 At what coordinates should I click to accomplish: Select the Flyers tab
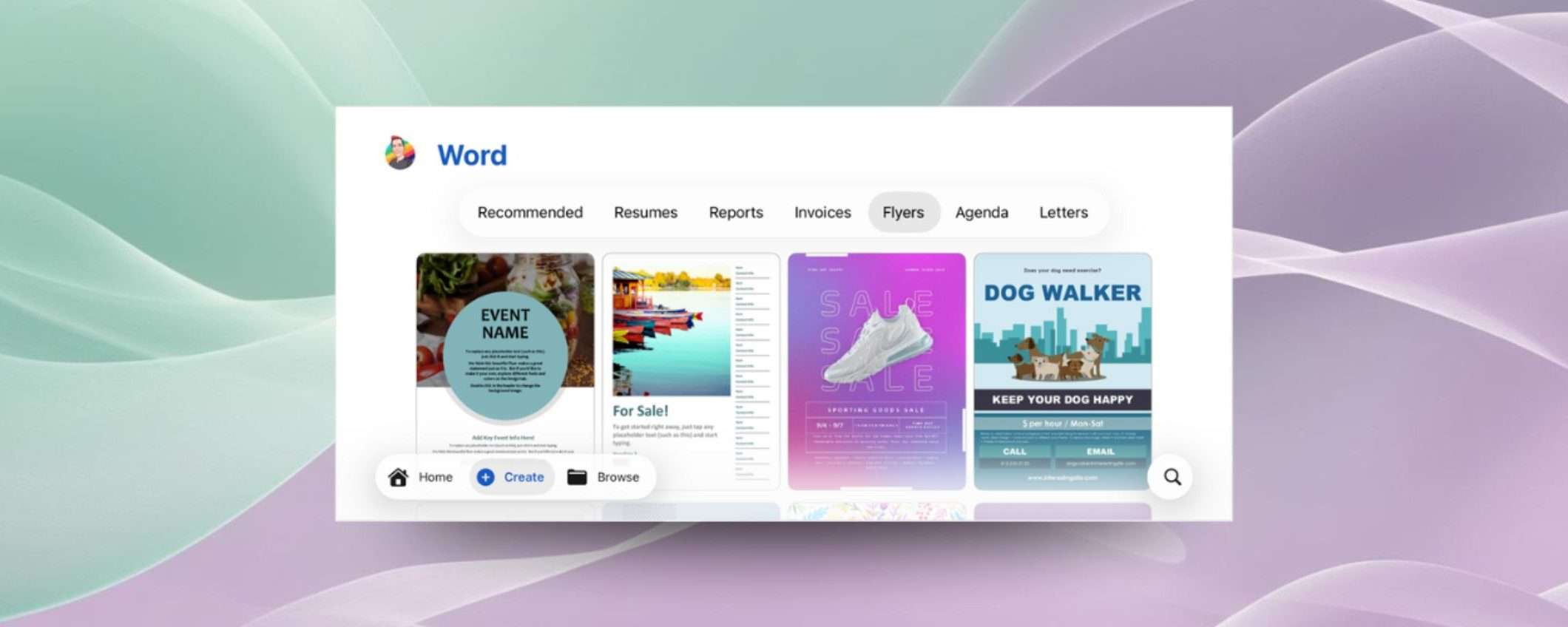coord(902,213)
